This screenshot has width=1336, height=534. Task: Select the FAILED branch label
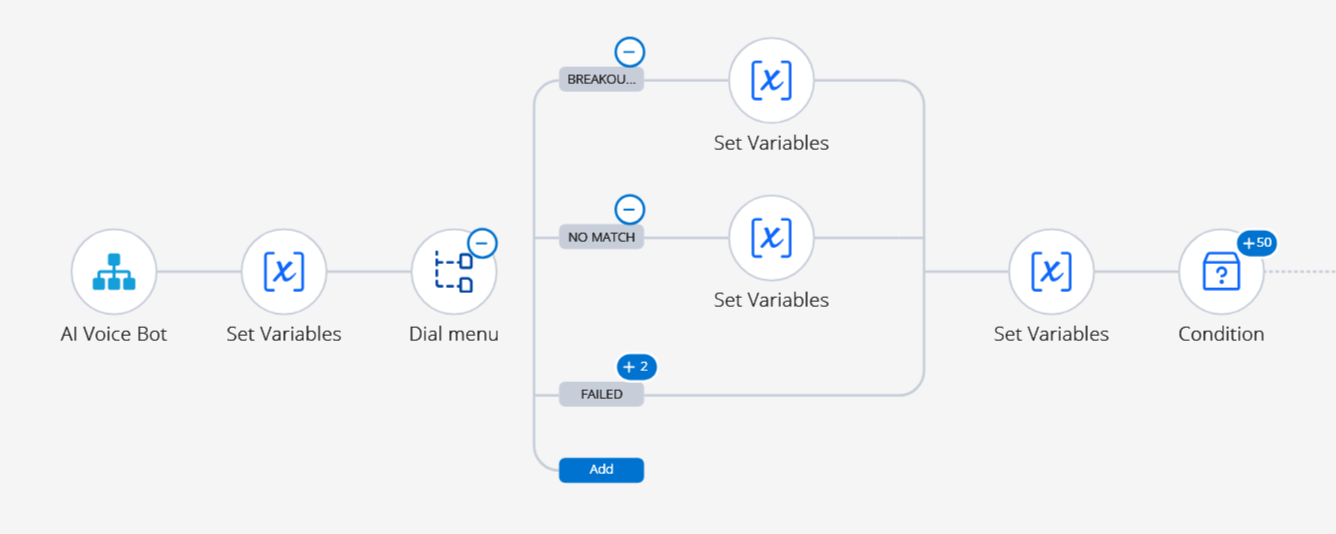pyautogui.click(x=601, y=394)
